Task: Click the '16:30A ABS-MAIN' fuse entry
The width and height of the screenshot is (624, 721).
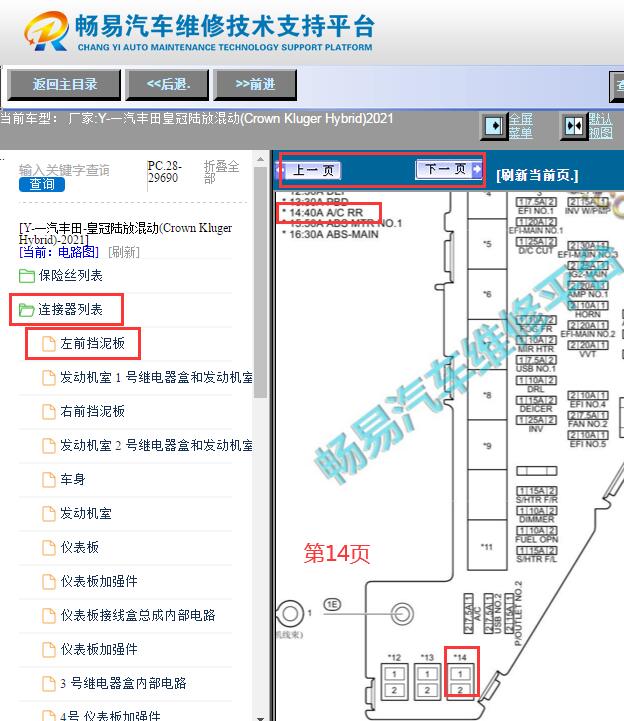Action: tap(334, 235)
